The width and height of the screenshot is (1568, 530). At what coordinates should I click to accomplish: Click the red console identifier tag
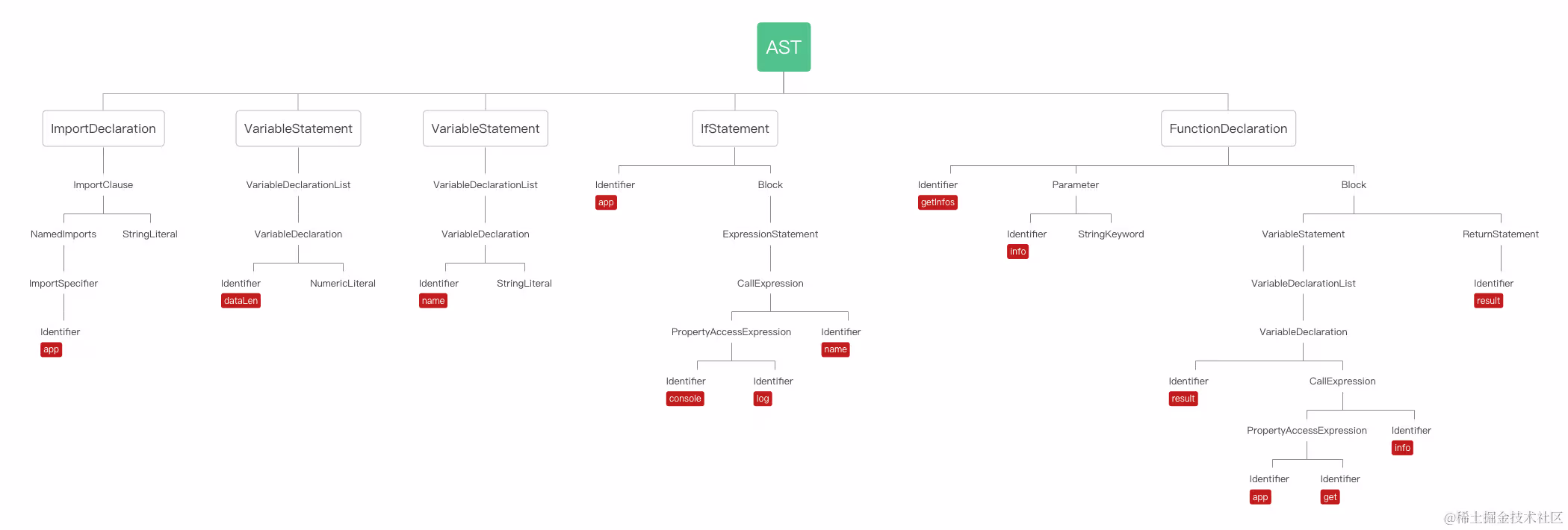(684, 399)
